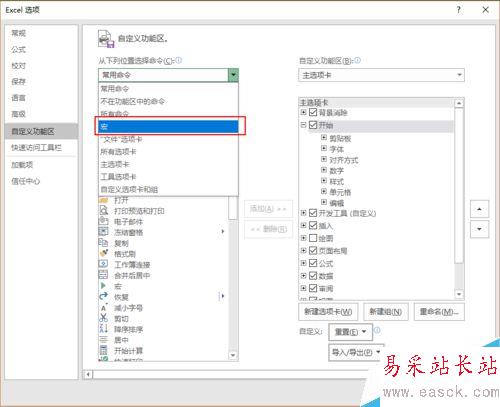Move selected tab up with up arrow button
Viewport: 500px width, 407px height.
[x=479, y=209]
